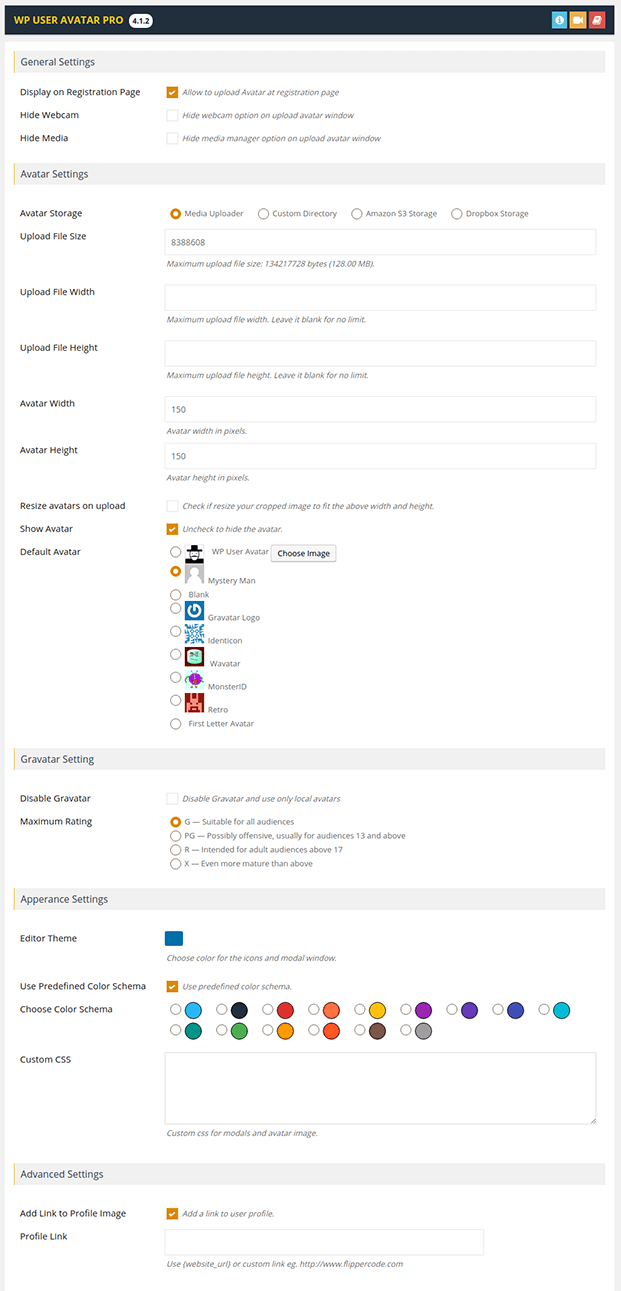Disable avatar upload at registration page
Viewport: 621px width, 1291px height.
click(170, 91)
